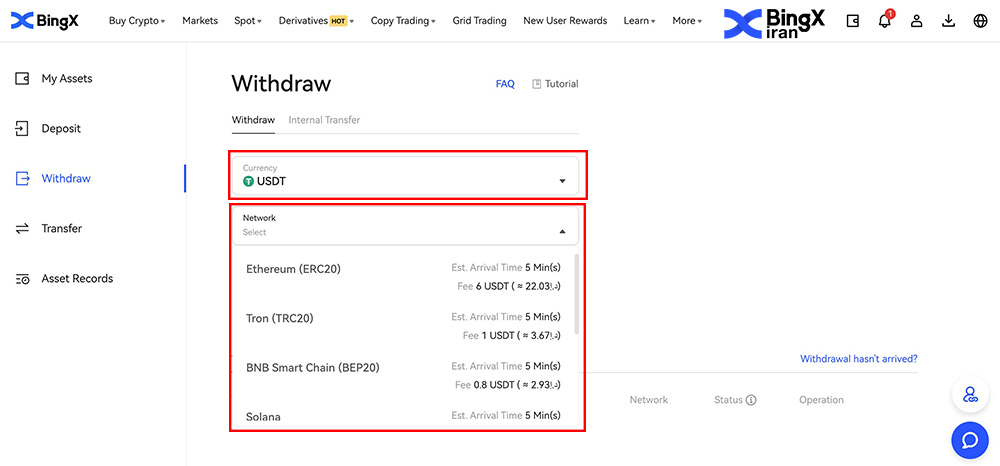The height and width of the screenshot is (466, 1000).
Task: Open the language globe icon
Action: point(980,21)
